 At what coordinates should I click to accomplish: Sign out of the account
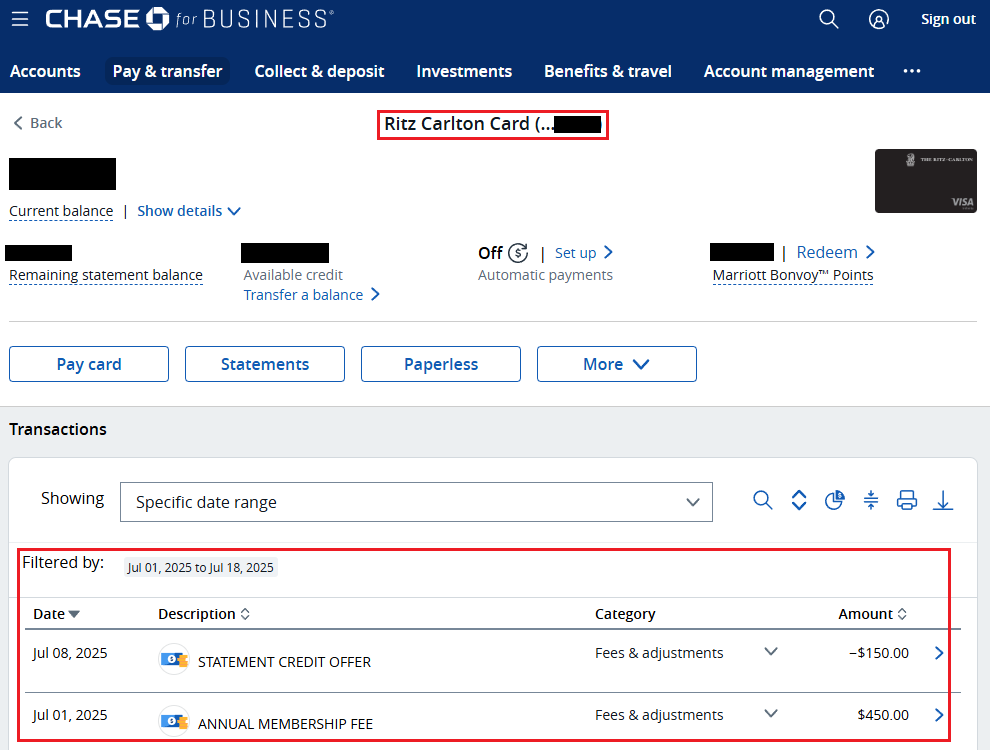[x=948, y=19]
